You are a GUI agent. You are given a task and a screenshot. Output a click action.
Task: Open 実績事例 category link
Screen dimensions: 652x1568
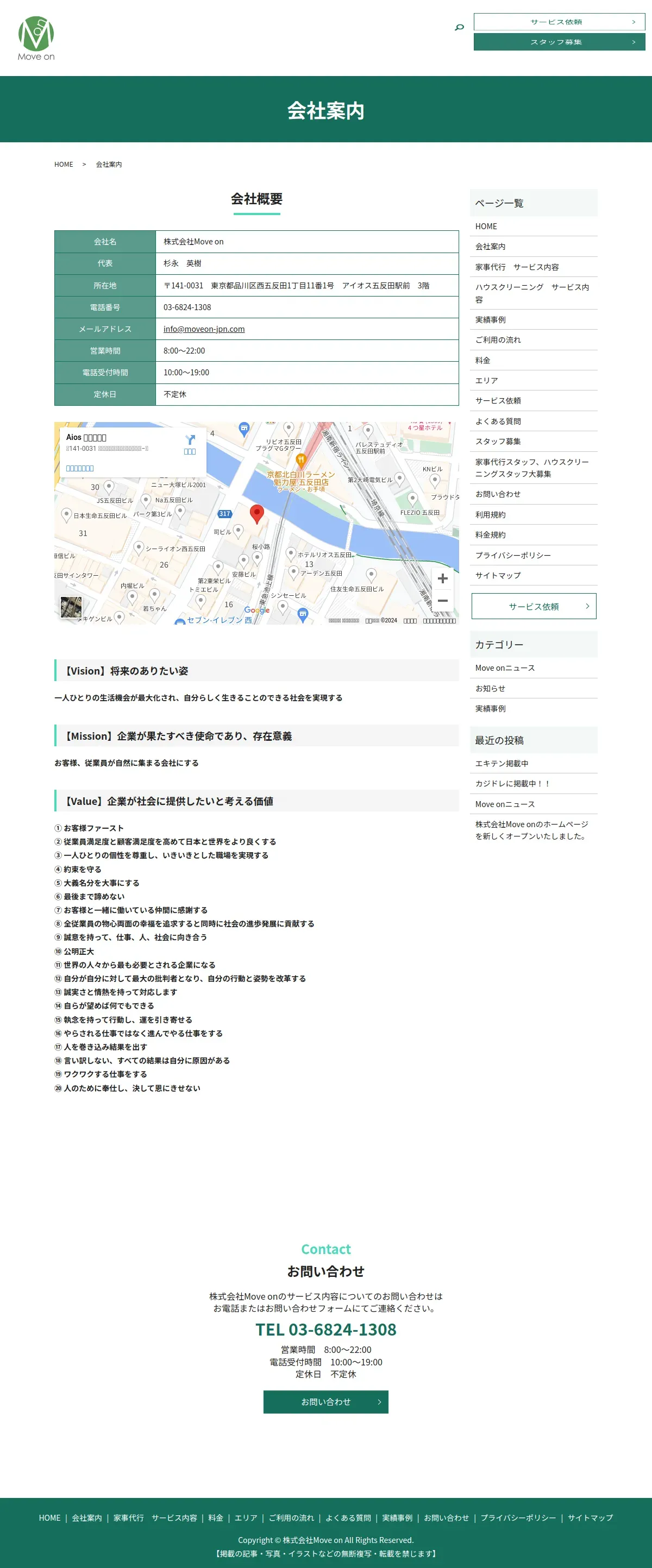pyautogui.click(x=534, y=709)
